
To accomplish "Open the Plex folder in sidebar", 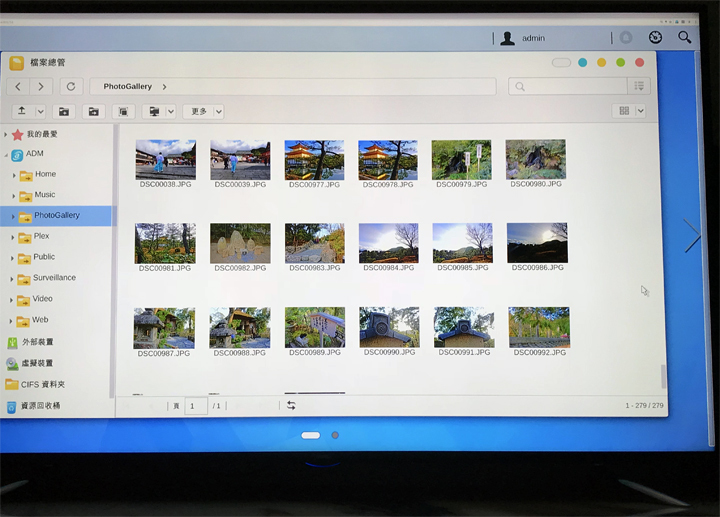I will [41, 236].
